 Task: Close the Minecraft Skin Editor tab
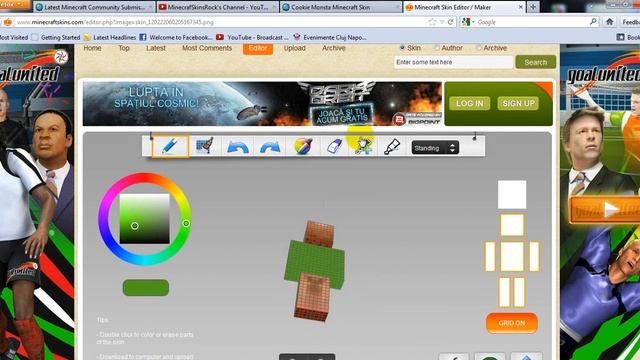(520, 7)
